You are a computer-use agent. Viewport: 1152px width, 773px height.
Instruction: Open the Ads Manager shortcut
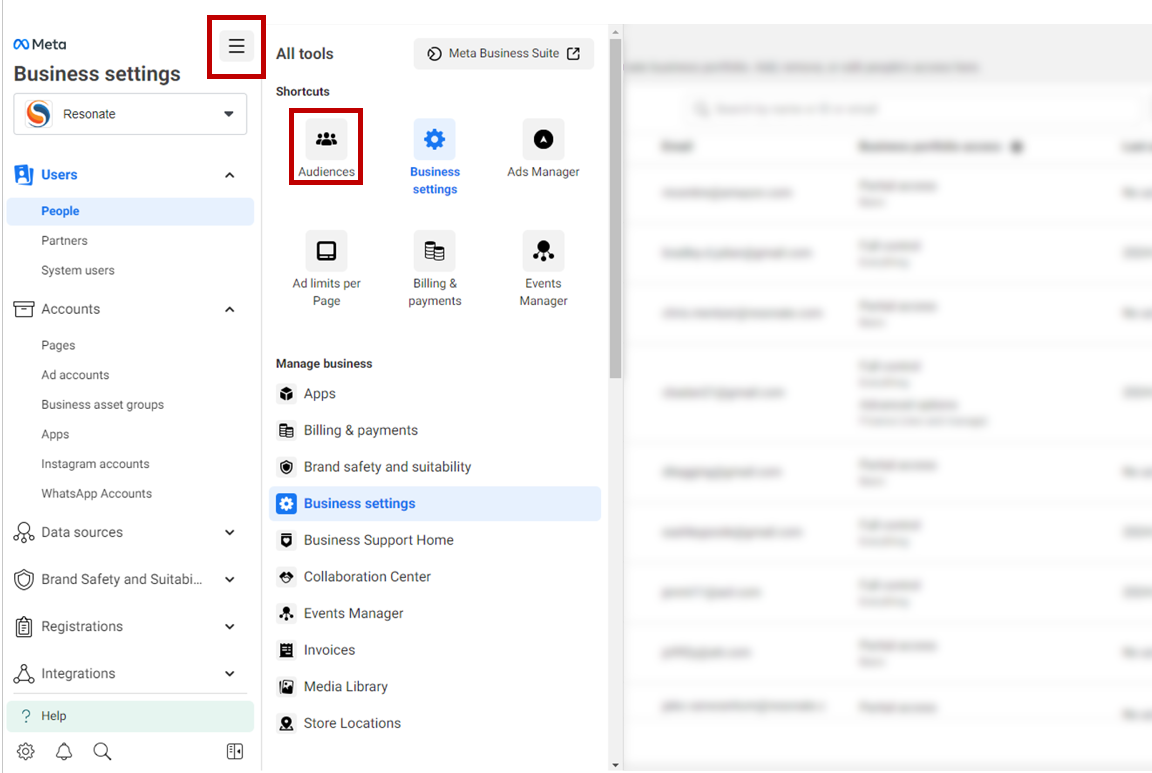[x=543, y=149]
